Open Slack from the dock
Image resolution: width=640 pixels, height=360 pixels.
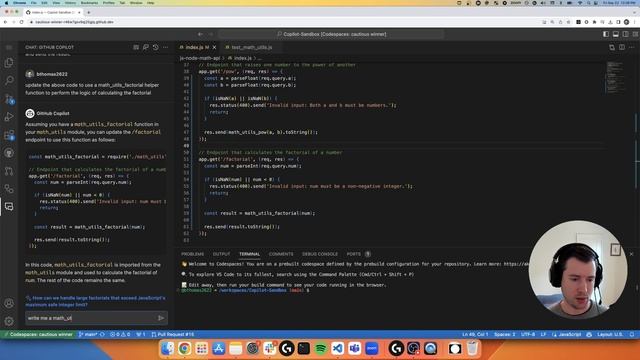[269, 348]
